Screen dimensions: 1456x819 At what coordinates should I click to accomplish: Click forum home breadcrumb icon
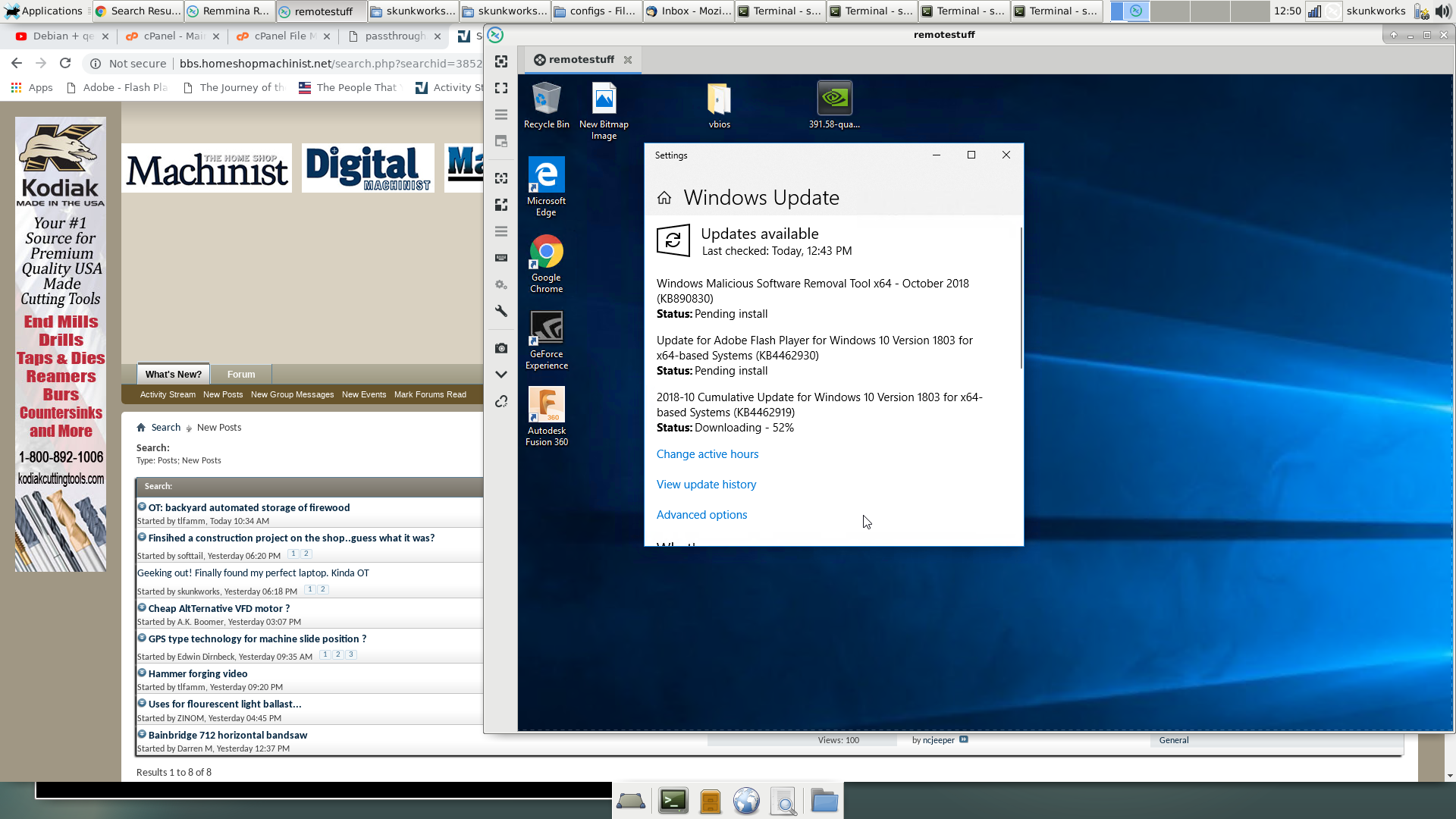tap(141, 428)
